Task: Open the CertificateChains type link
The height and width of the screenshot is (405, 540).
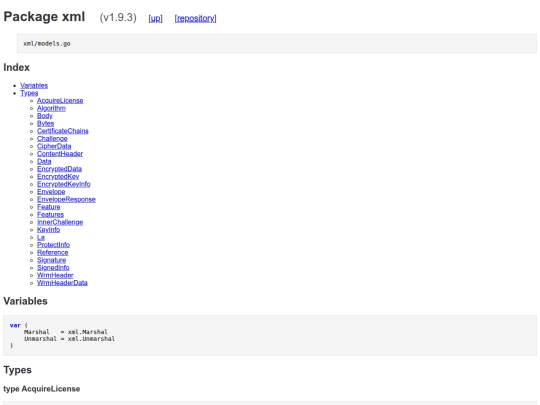Action: pos(62,131)
